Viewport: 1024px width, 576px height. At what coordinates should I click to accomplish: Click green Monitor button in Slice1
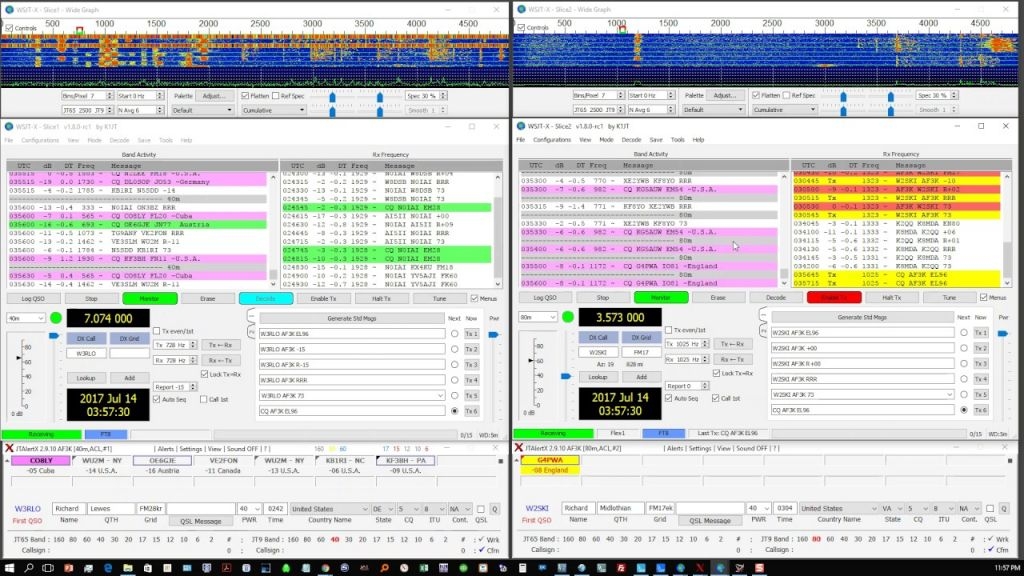[150, 298]
